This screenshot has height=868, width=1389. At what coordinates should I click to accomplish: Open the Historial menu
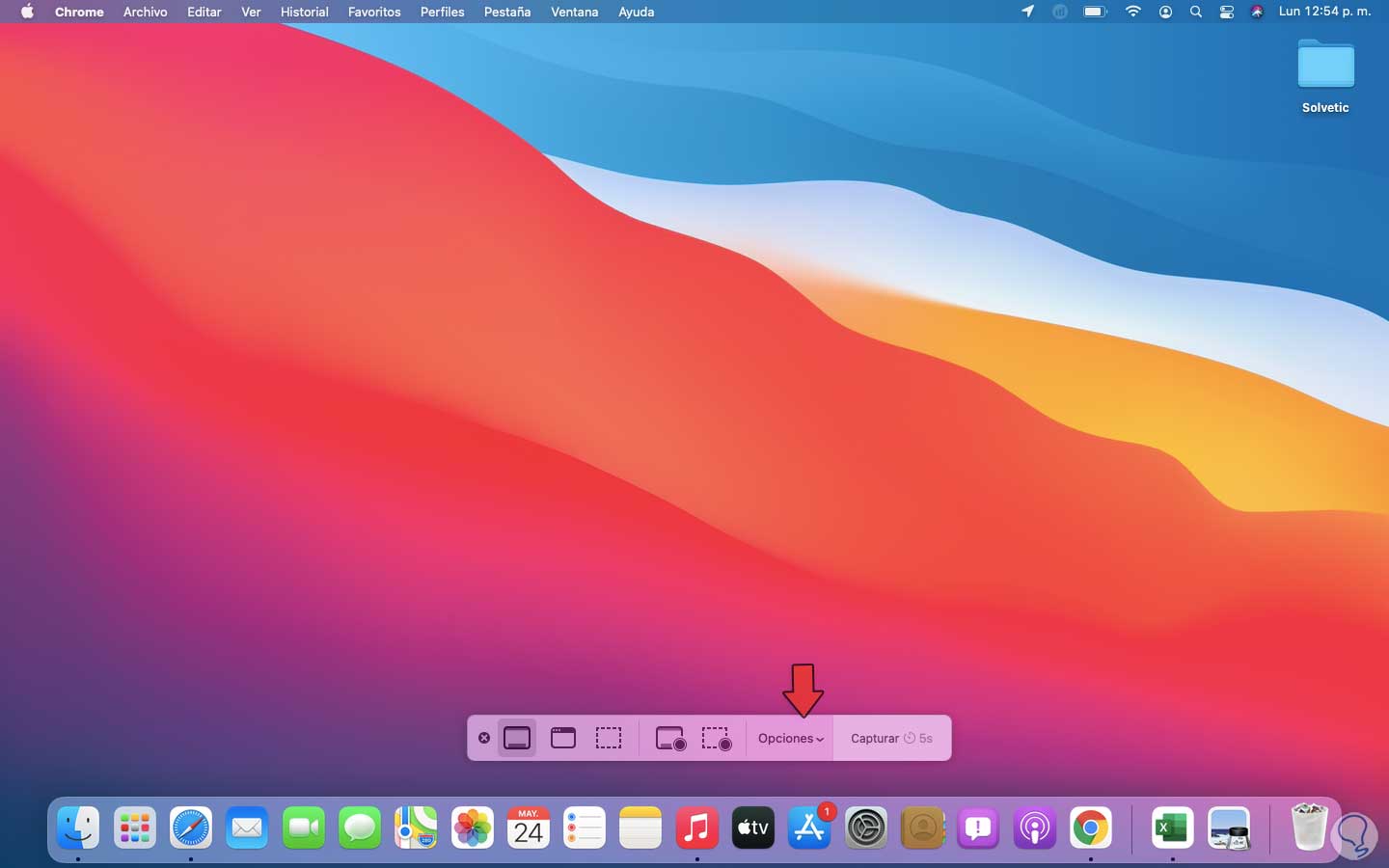pyautogui.click(x=304, y=12)
